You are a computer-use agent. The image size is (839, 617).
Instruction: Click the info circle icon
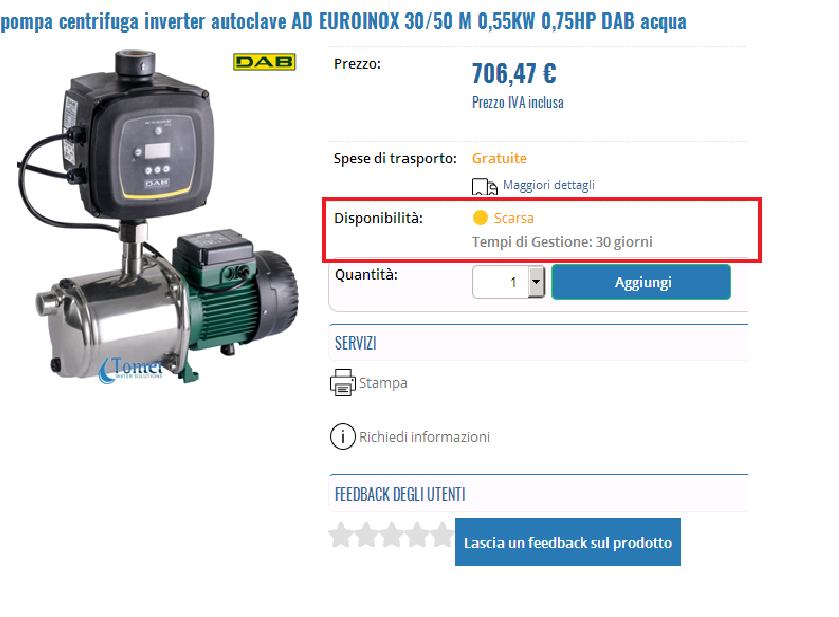tap(342, 436)
